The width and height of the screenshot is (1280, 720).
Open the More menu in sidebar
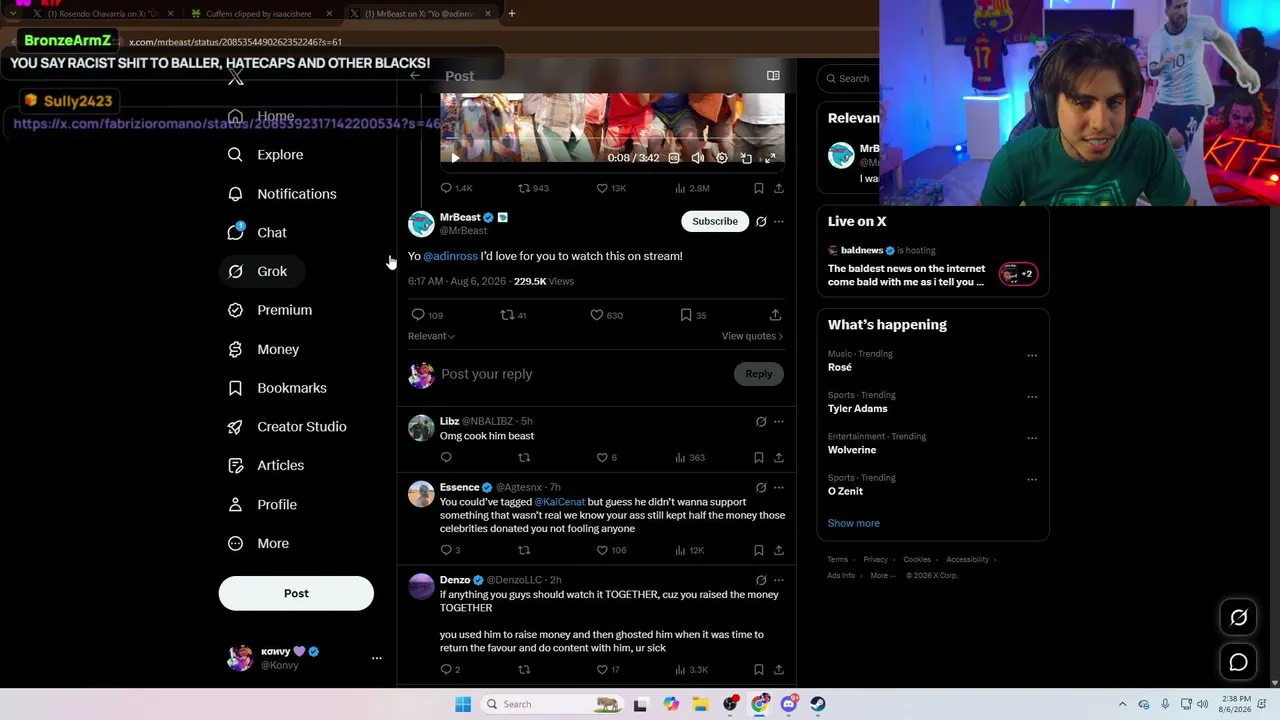tap(258, 543)
